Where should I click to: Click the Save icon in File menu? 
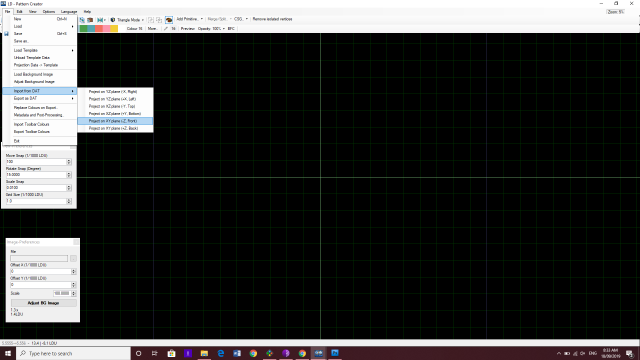(x=7, y=34)
